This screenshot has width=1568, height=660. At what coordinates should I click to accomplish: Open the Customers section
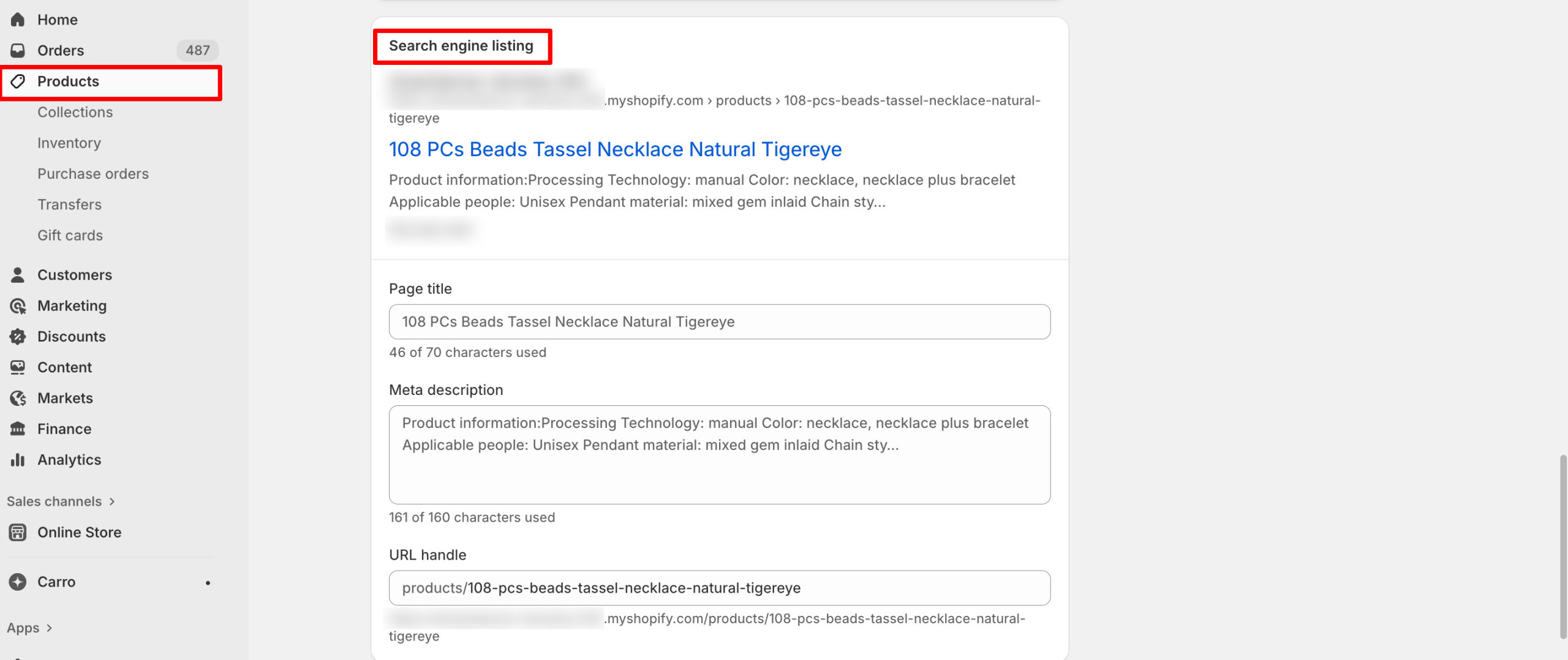(75, 274)
